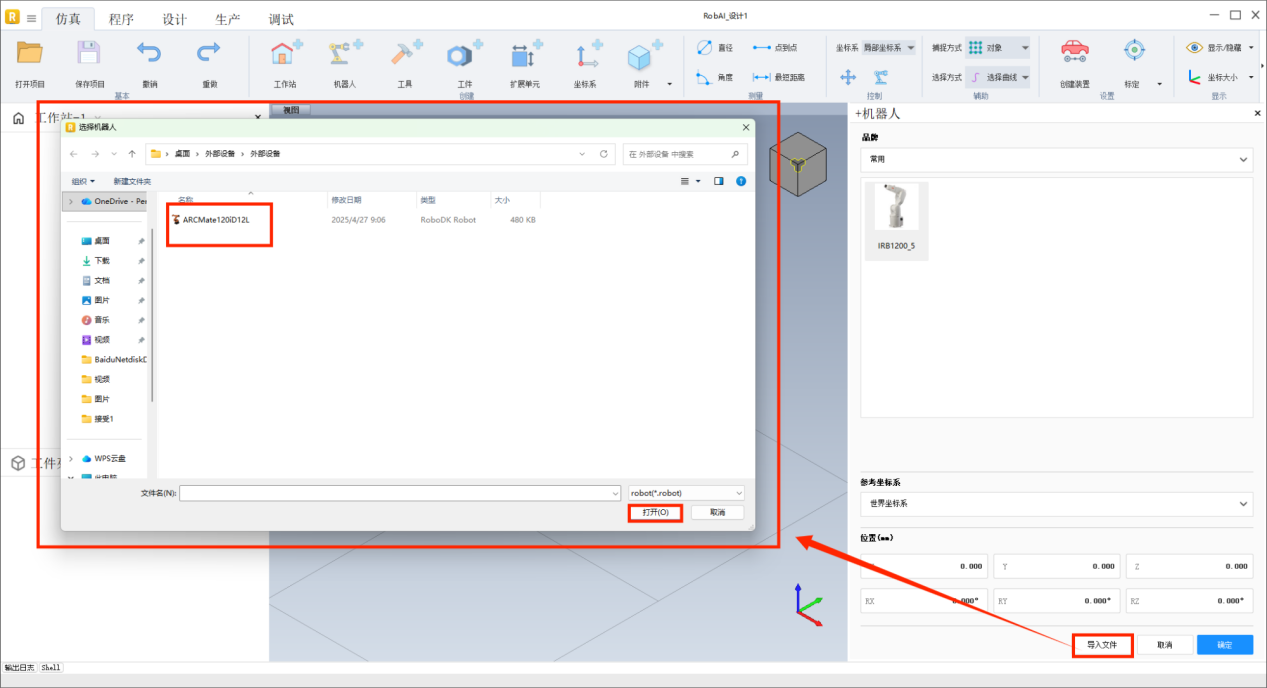The width and height of the screenshot is (1267, 688).
Task: Click the 工具 (tool) hammer icon
Action: pyautogui.click(x=405, y=54)
